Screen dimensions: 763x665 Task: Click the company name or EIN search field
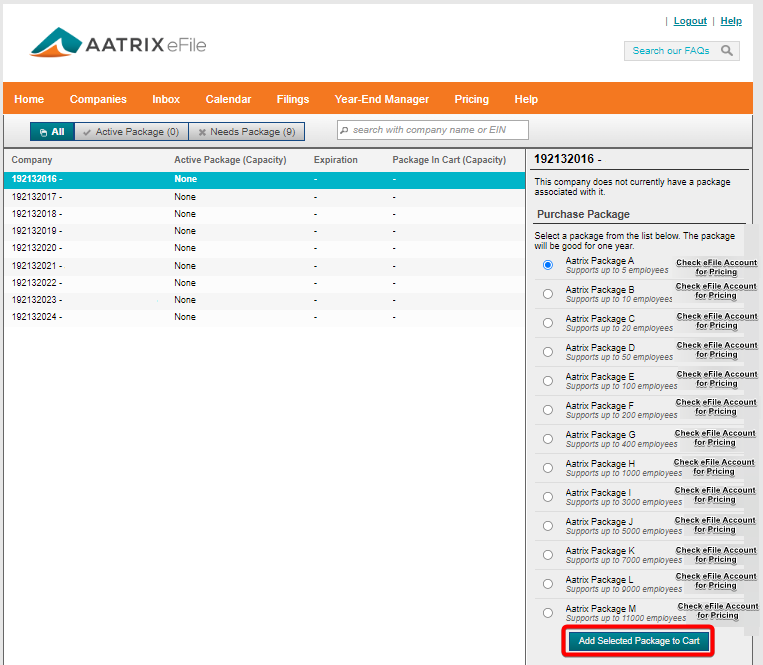(x=433, y=130)
